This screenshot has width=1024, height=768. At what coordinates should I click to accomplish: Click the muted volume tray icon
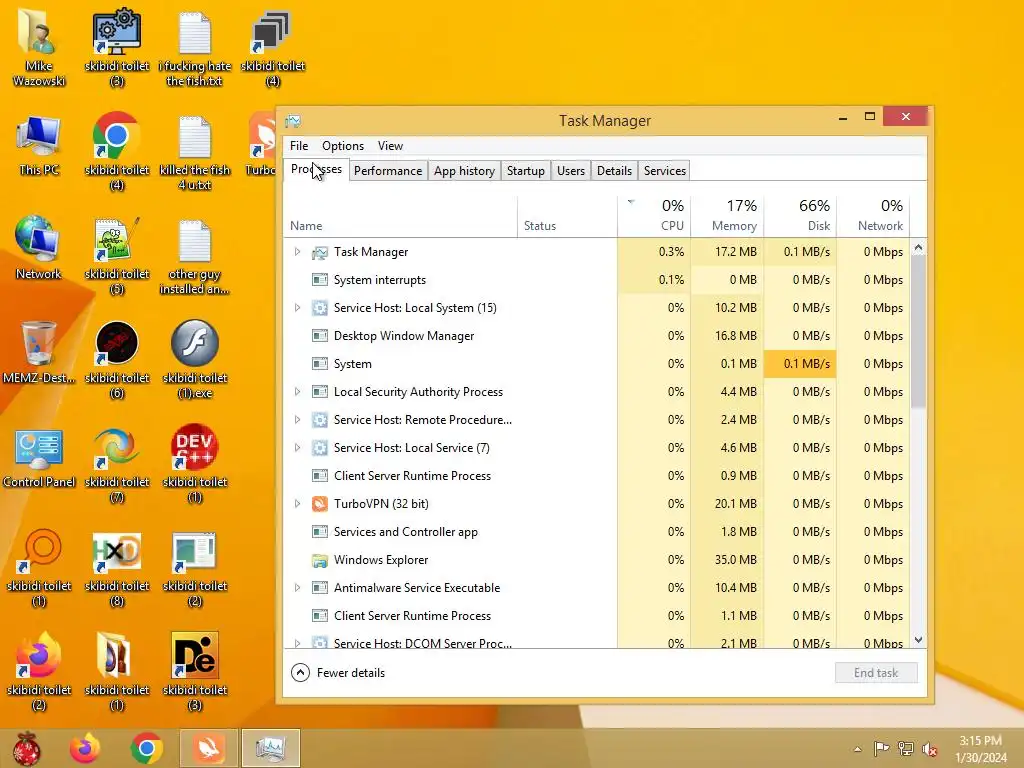tap(930, 749)
